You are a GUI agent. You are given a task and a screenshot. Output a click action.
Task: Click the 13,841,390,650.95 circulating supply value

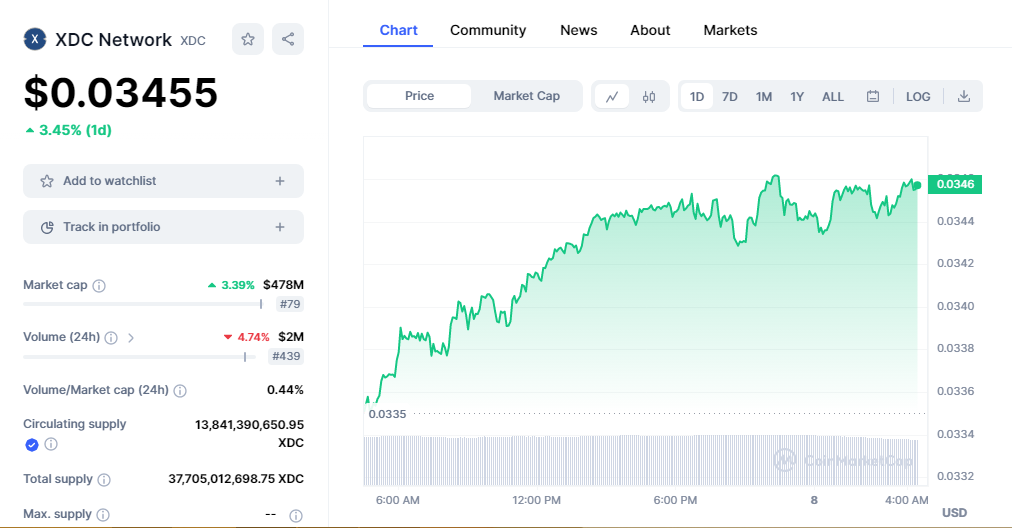249,425
